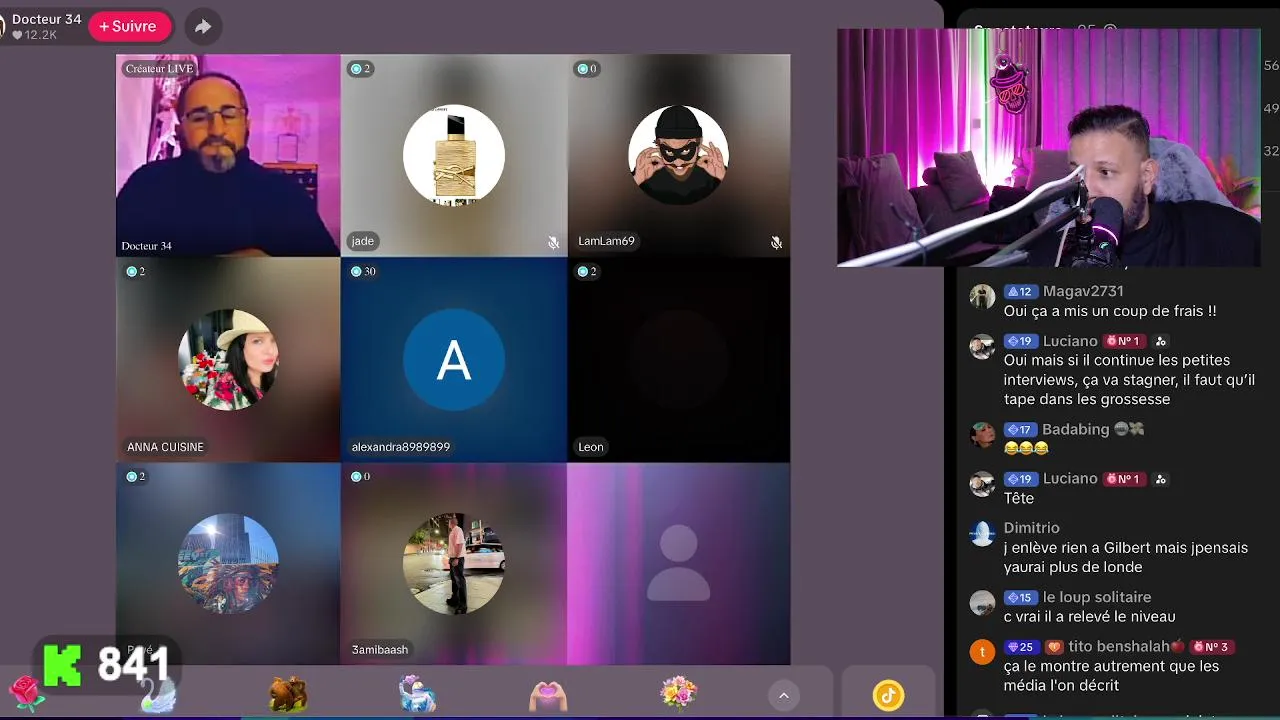Click the coin counter on ANNA CUISINE's tile

136,272
